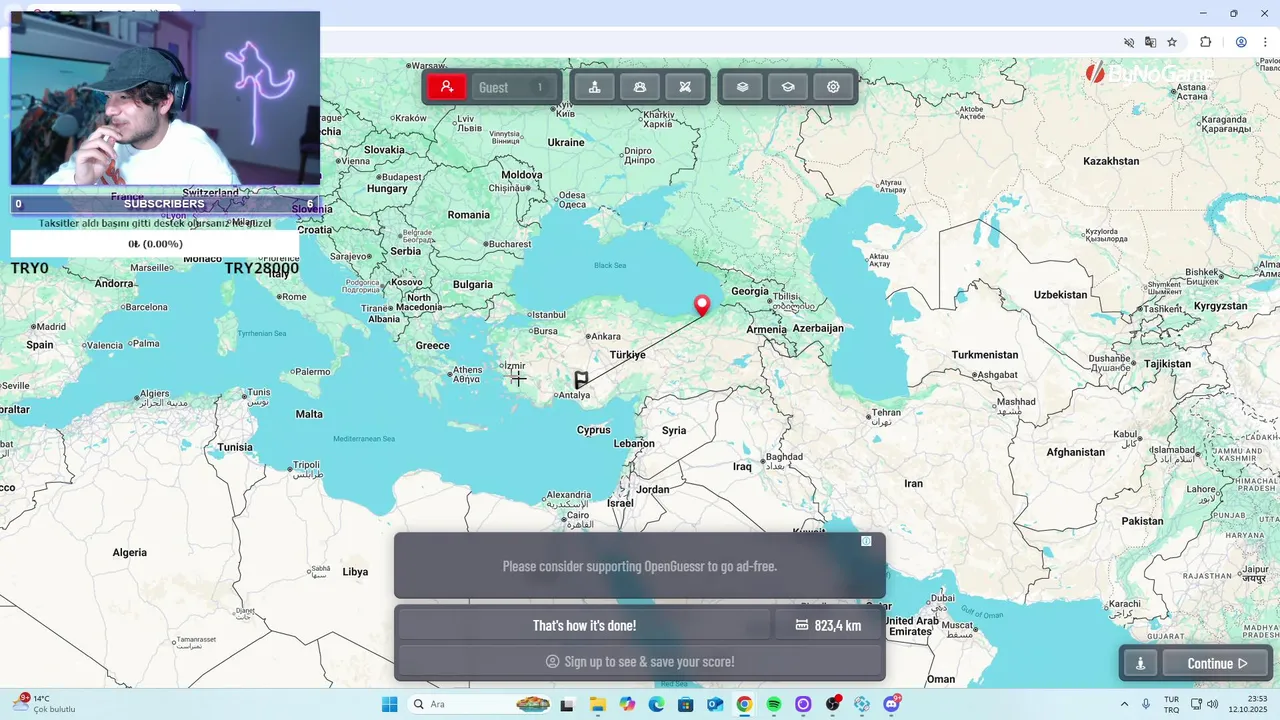Click the Türkiye label on the map

click(x=628, y=355)
